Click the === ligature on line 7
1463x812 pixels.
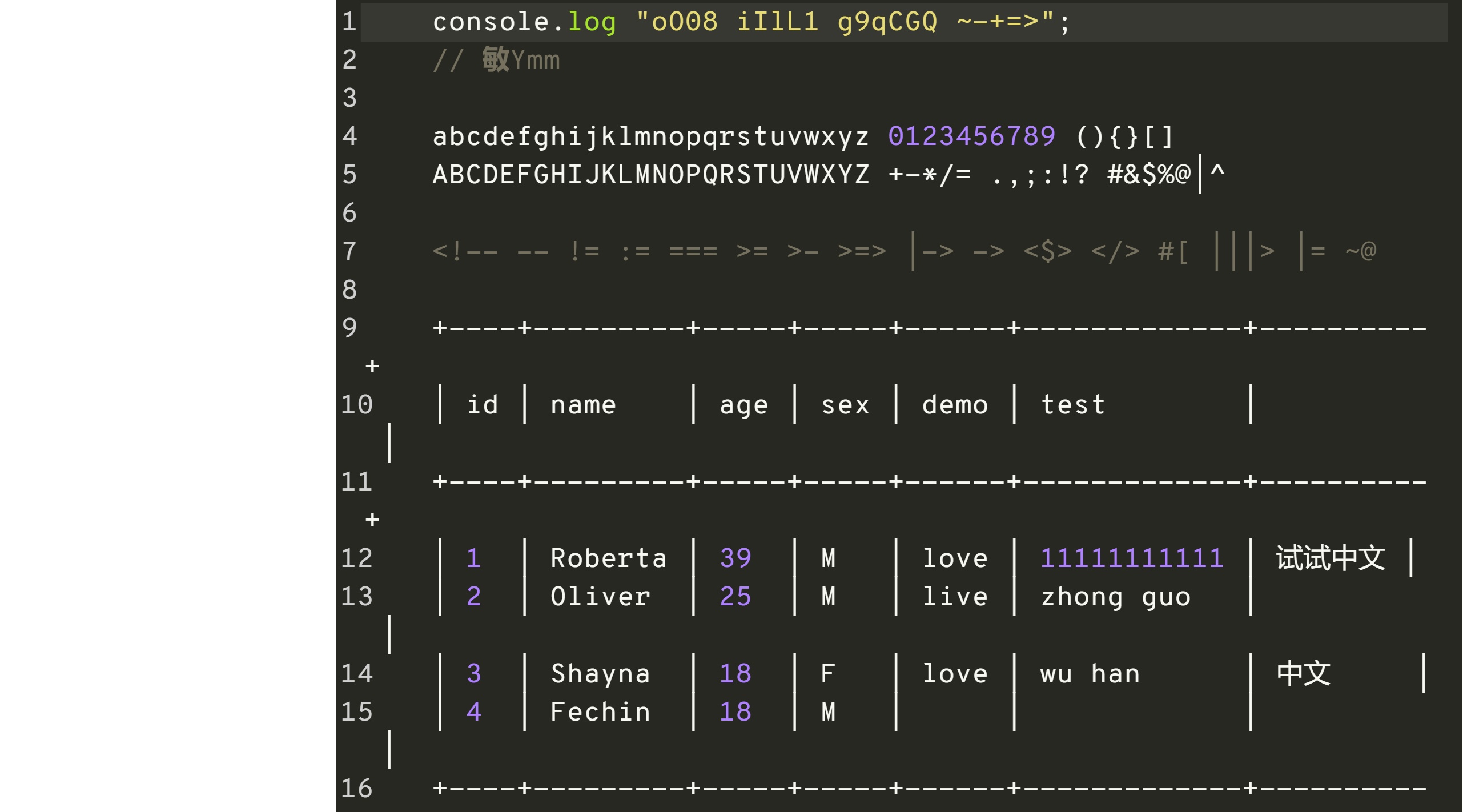click(x=693, y=251)
